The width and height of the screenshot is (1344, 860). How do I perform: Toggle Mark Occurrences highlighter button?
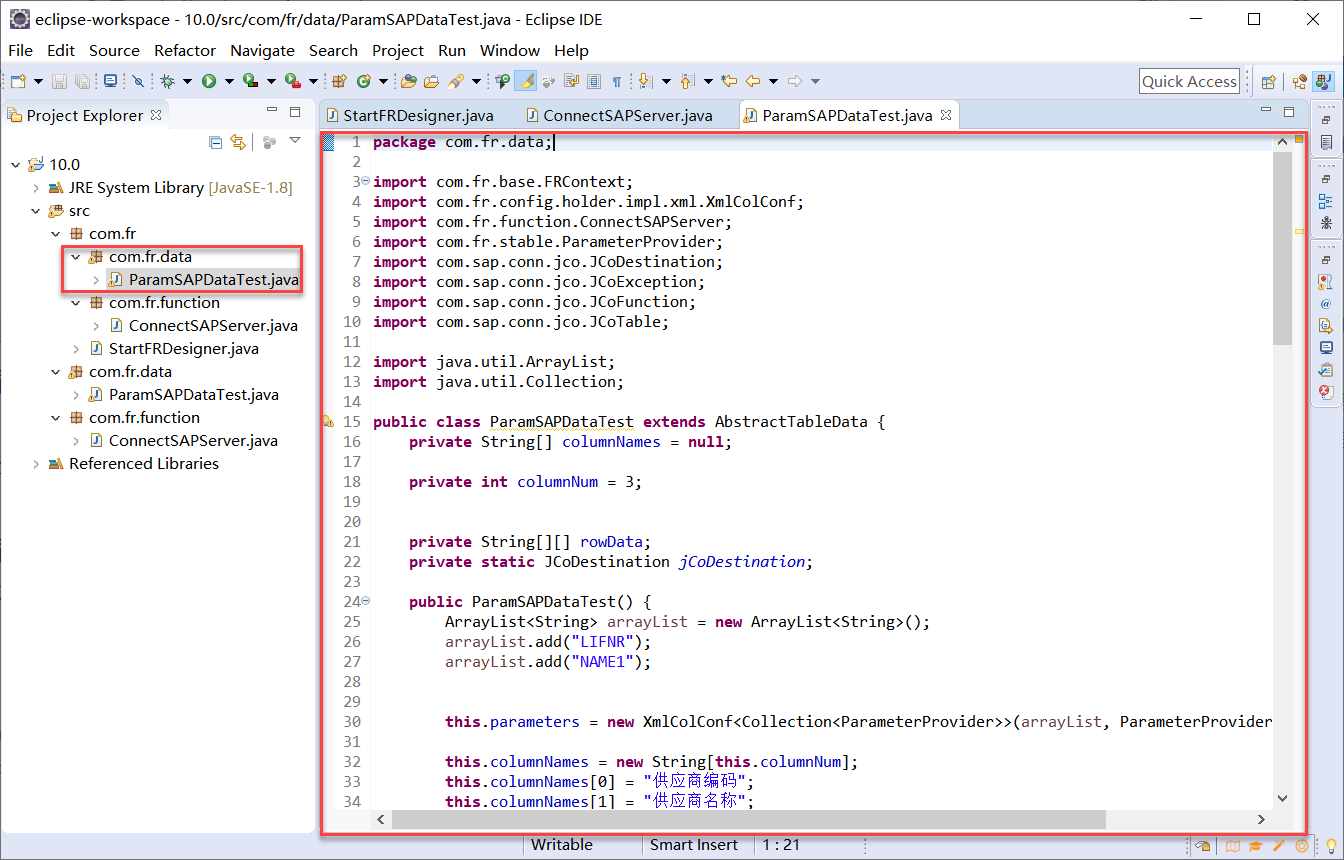(x=526, y=81)
